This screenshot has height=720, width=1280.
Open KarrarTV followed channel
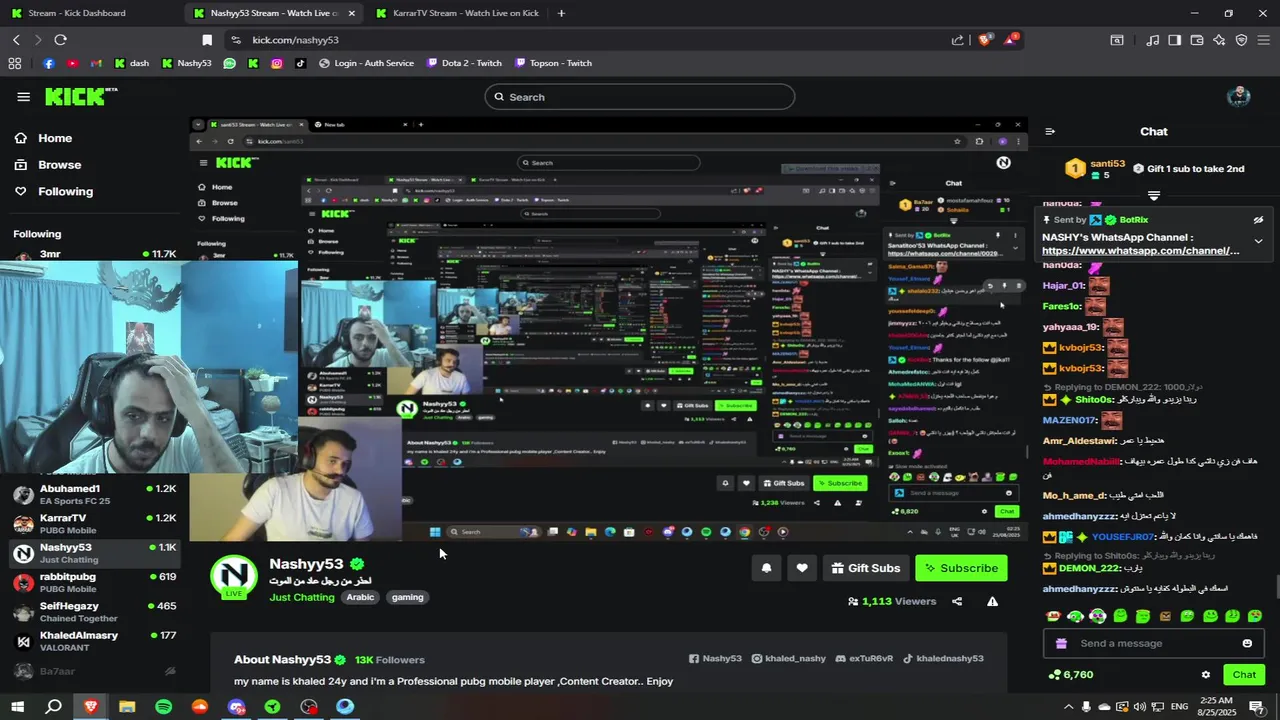pyautogui.click(x=94, y=523)
